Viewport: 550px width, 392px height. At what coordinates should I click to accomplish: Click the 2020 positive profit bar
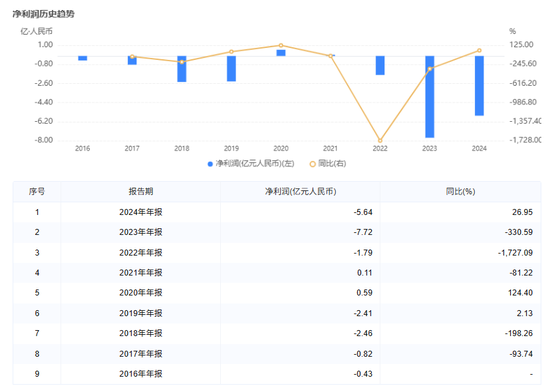click(x=281, y=53)
